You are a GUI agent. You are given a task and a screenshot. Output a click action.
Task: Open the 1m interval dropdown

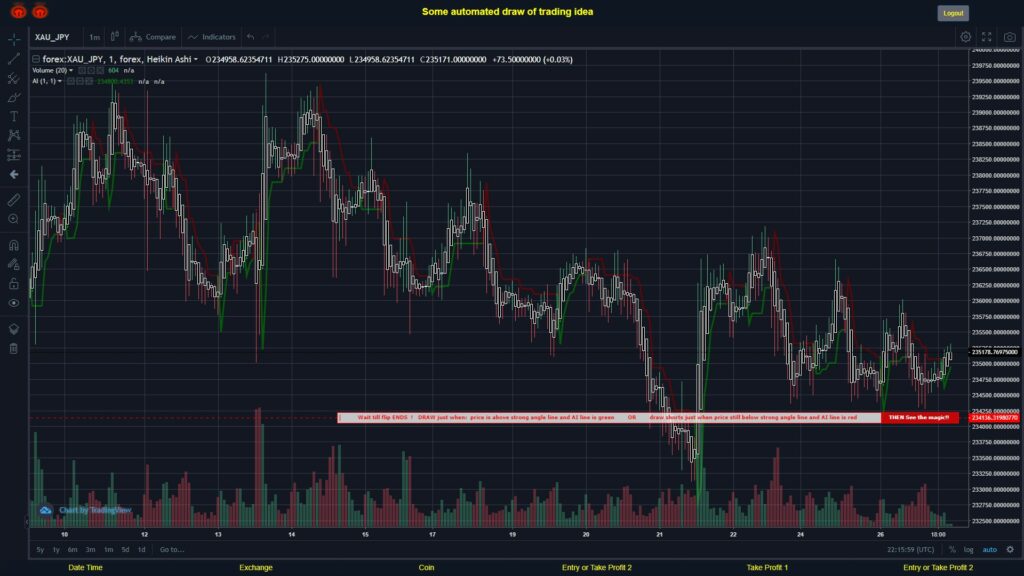95,37
